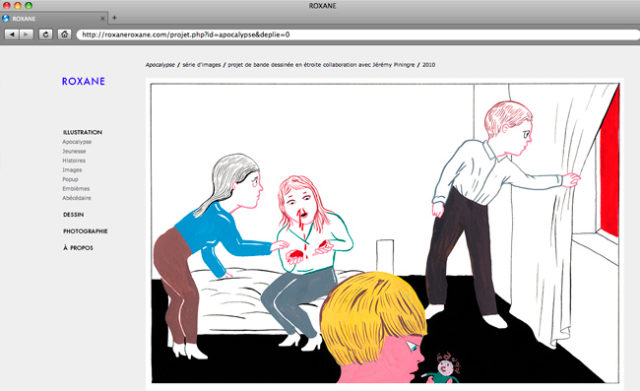Open the ILLUSTRATION menu section

coord(82,132)
